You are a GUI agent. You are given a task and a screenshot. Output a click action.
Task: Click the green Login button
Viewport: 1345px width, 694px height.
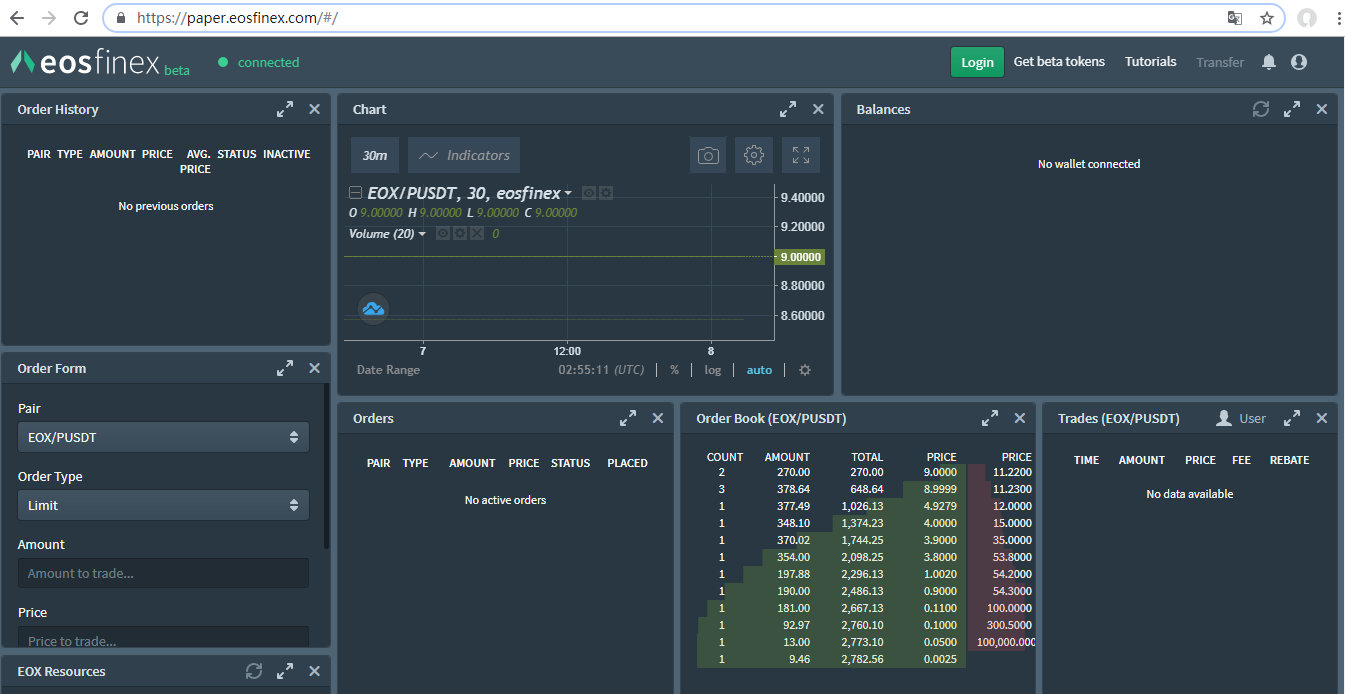pyautogui.click(x=977, y=62)
